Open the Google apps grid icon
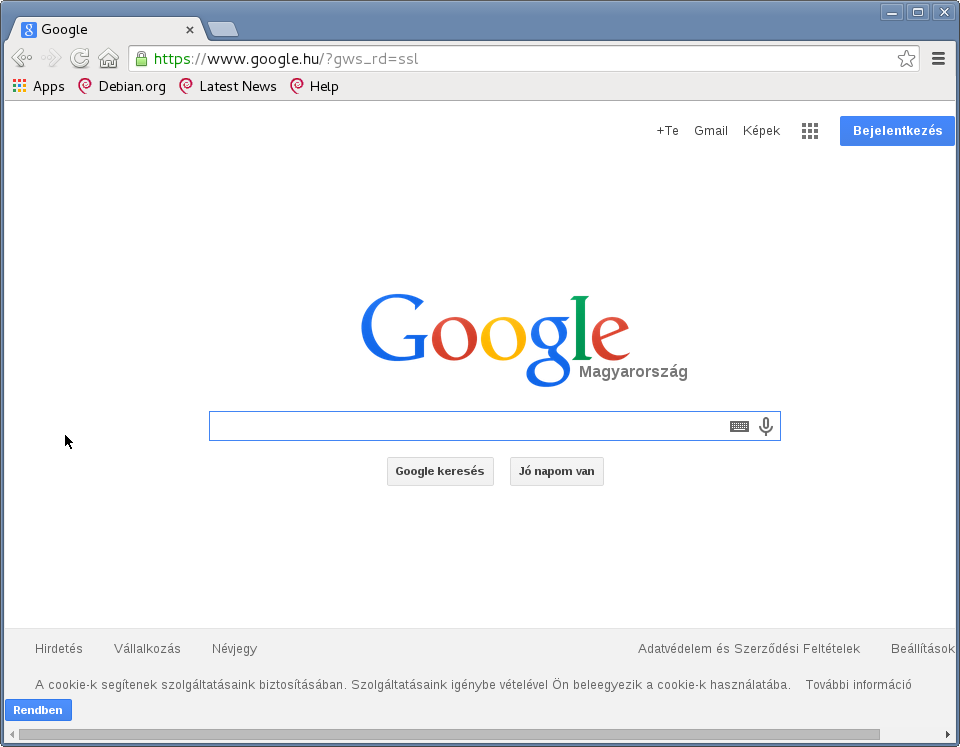Viewport: 960px width, 747px height. pyautogui.click(x=810, y=131)
